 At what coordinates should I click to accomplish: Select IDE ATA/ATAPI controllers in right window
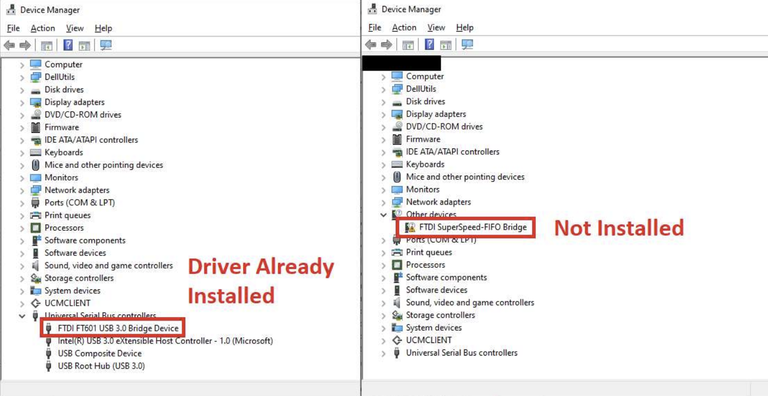pyautogui.click(x=453, y=152)
